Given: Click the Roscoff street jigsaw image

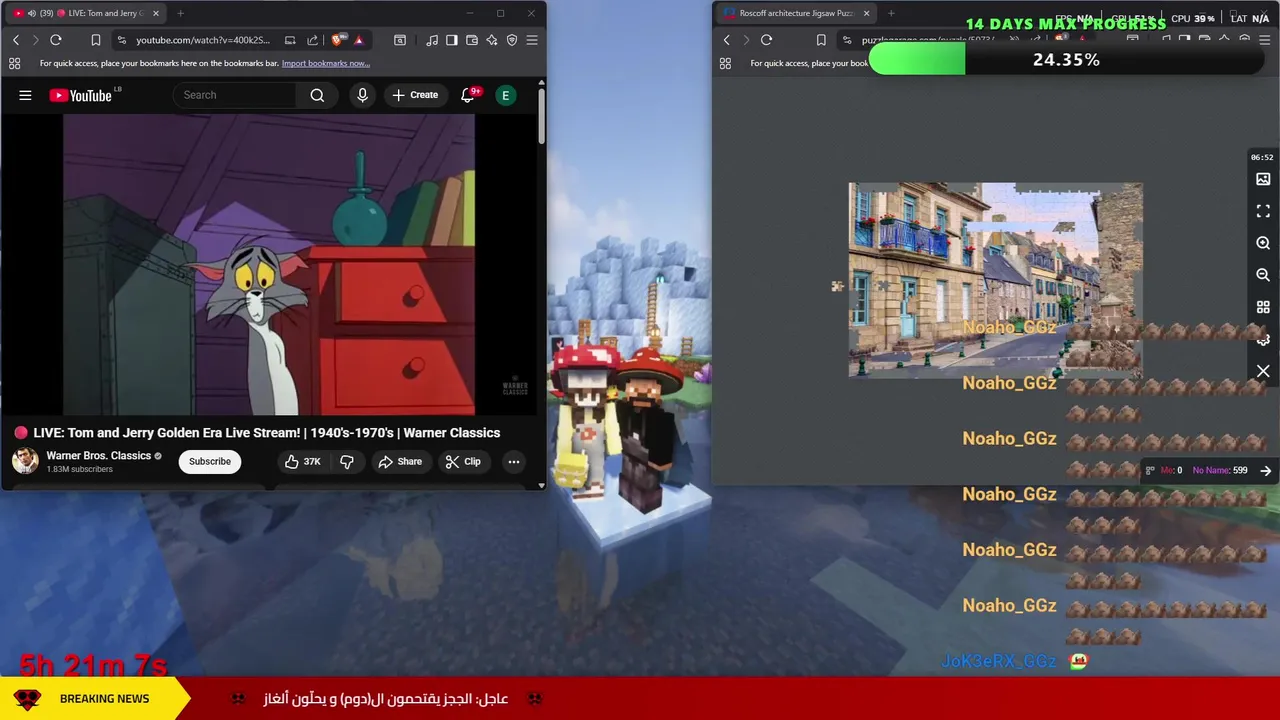Looking at the screenshot, I should [x=995, y=280].
